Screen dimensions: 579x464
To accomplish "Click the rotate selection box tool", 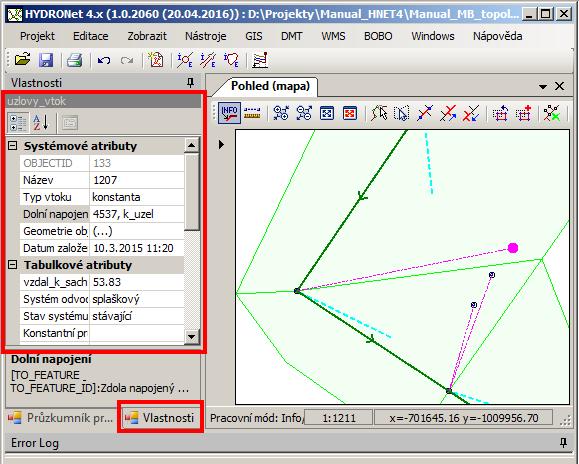I will 500,113.
